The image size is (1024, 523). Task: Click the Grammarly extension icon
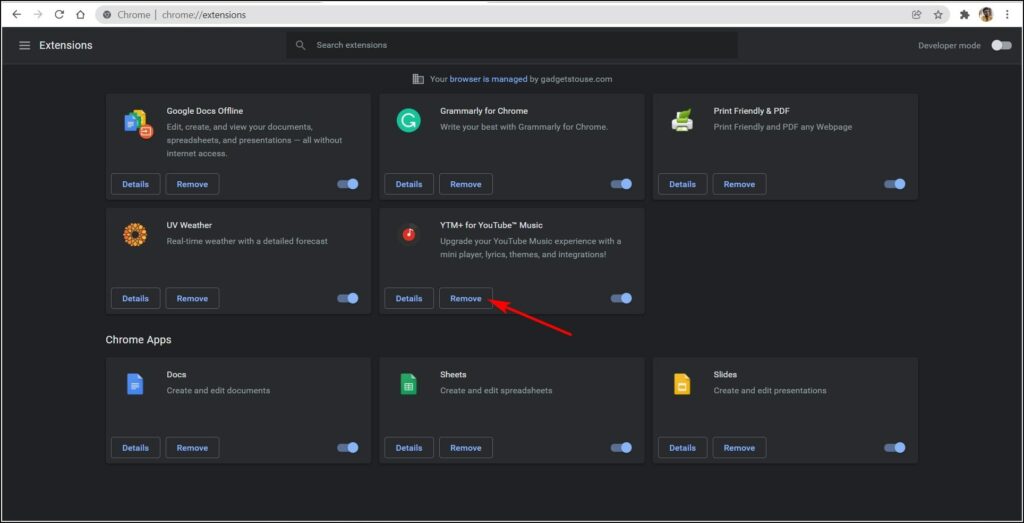coord(409,121)
